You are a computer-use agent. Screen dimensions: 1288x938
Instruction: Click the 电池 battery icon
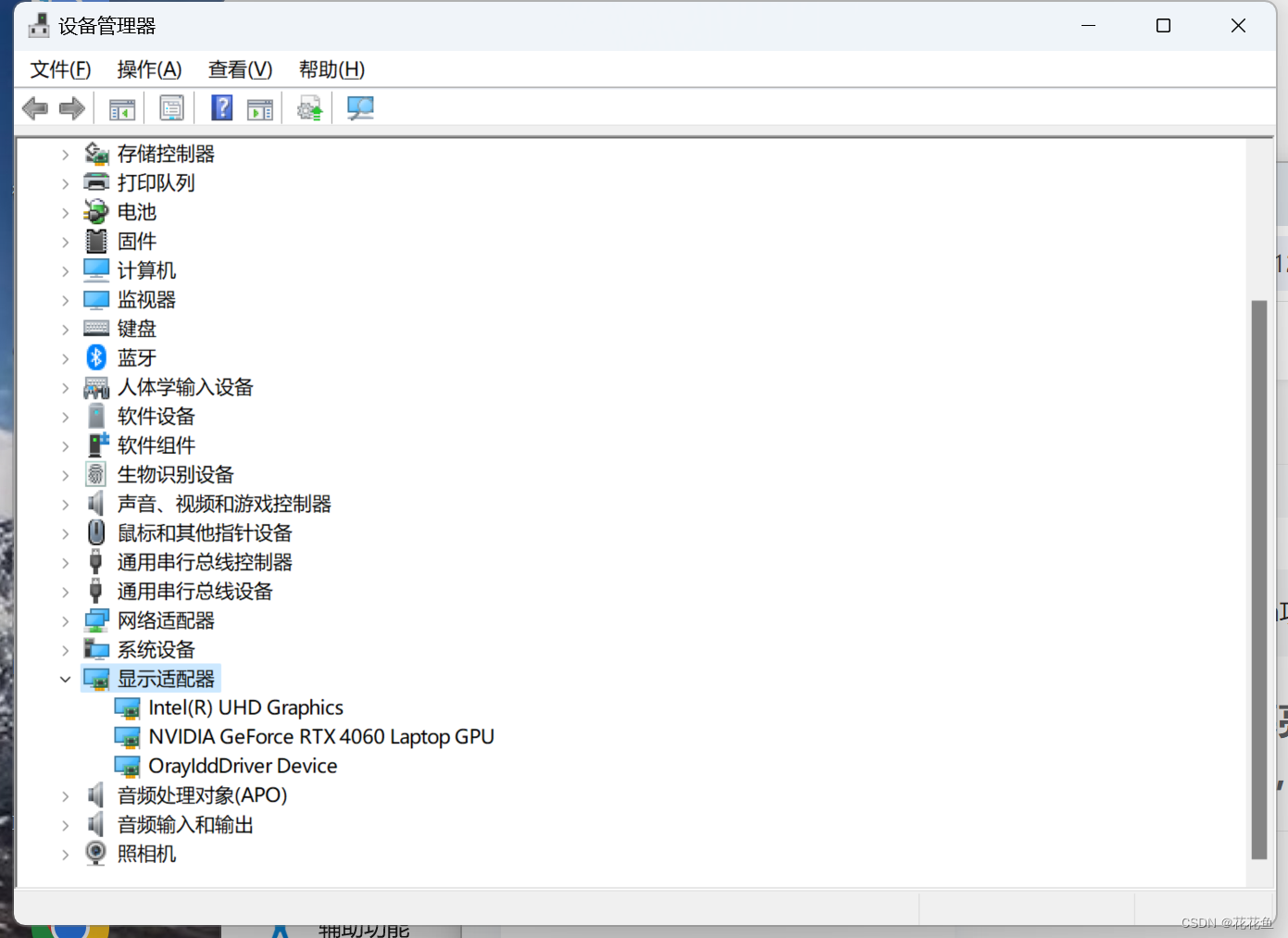(96, 212)
